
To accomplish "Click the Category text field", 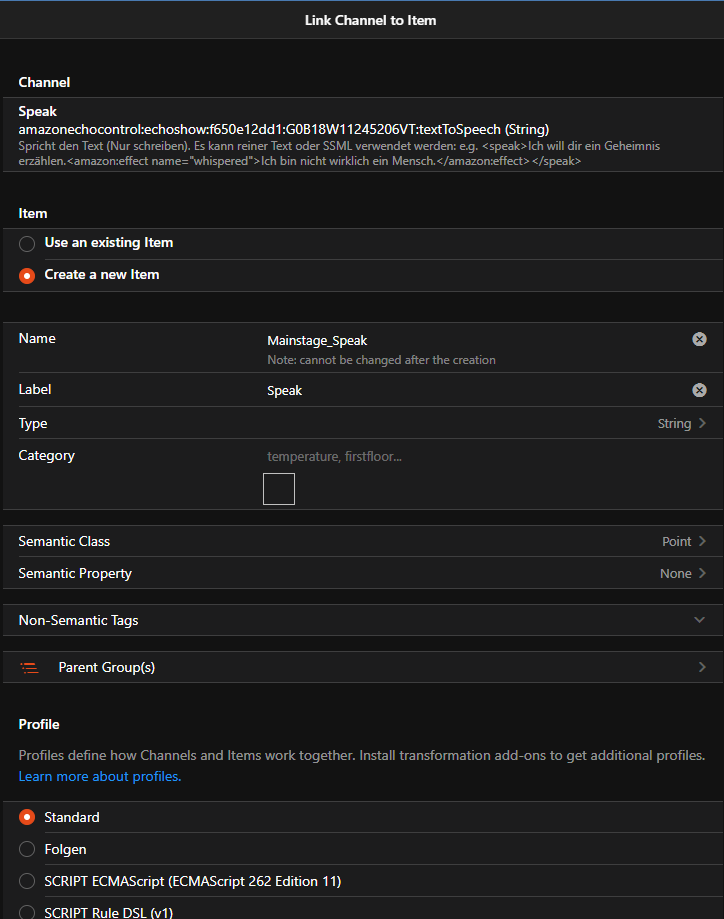I will point(470,456).
